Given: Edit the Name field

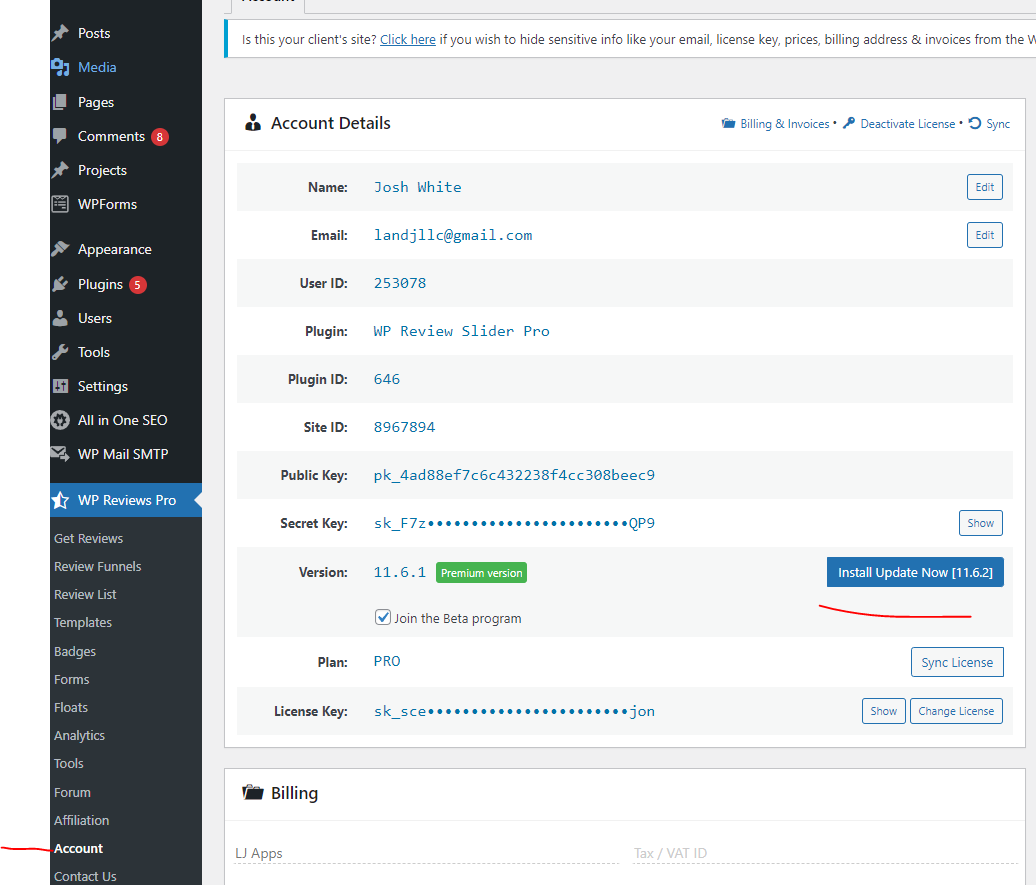Looking at the screenshot, I should (984, 187).
